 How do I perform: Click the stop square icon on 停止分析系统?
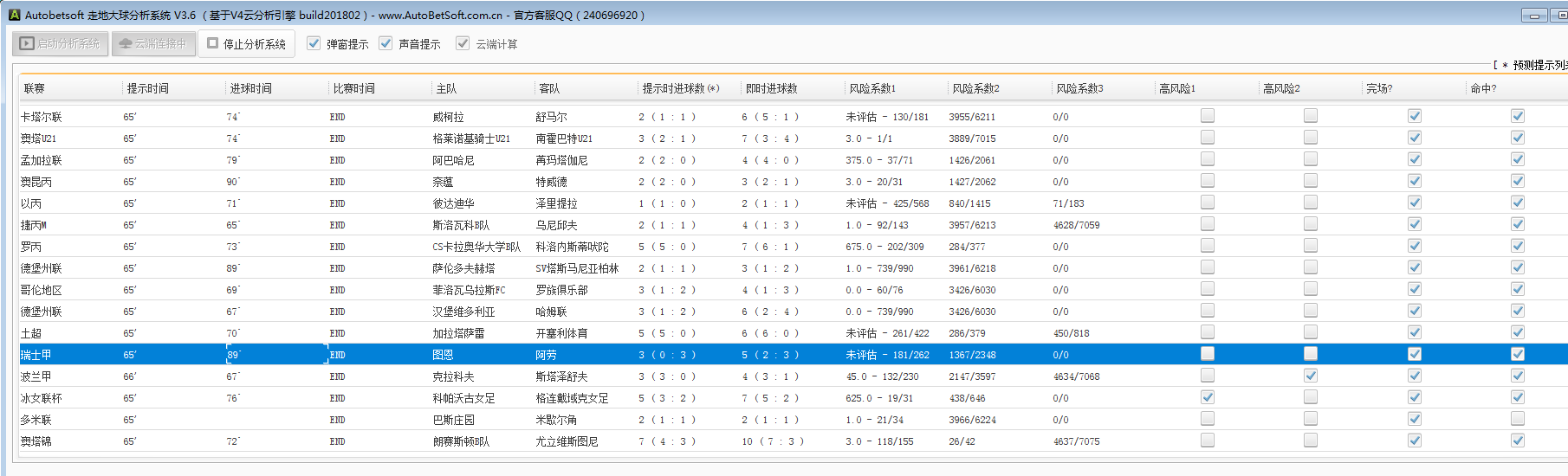212,43
